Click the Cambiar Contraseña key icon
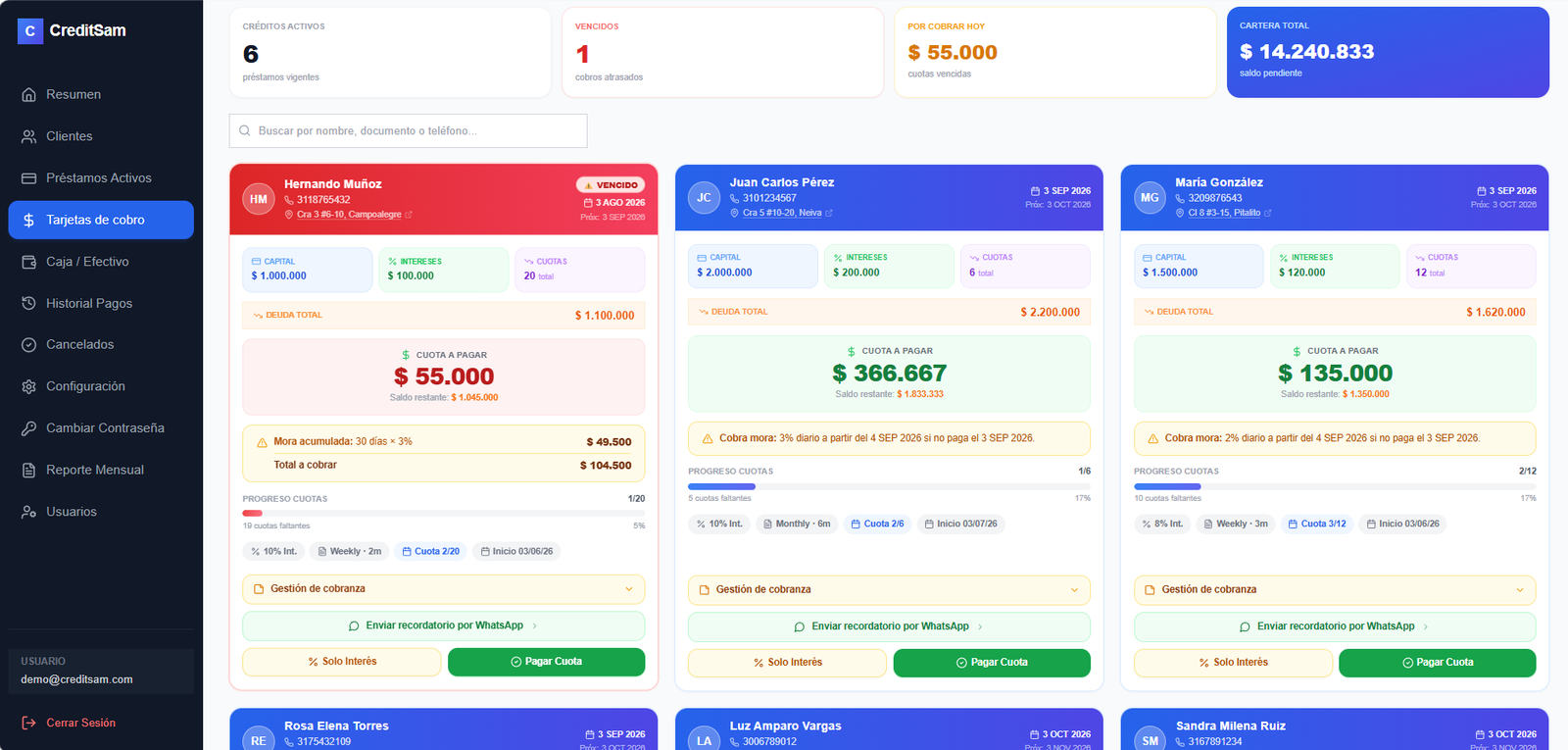 (x=28, y=428)
